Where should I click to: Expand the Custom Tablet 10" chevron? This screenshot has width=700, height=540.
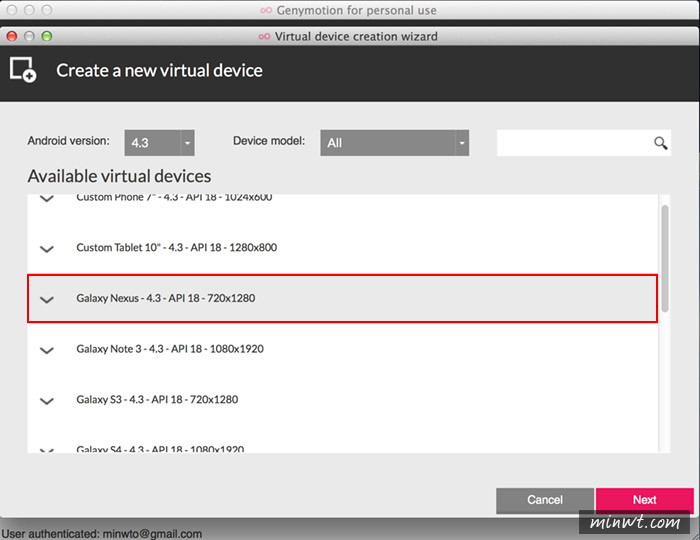(47, 249)
